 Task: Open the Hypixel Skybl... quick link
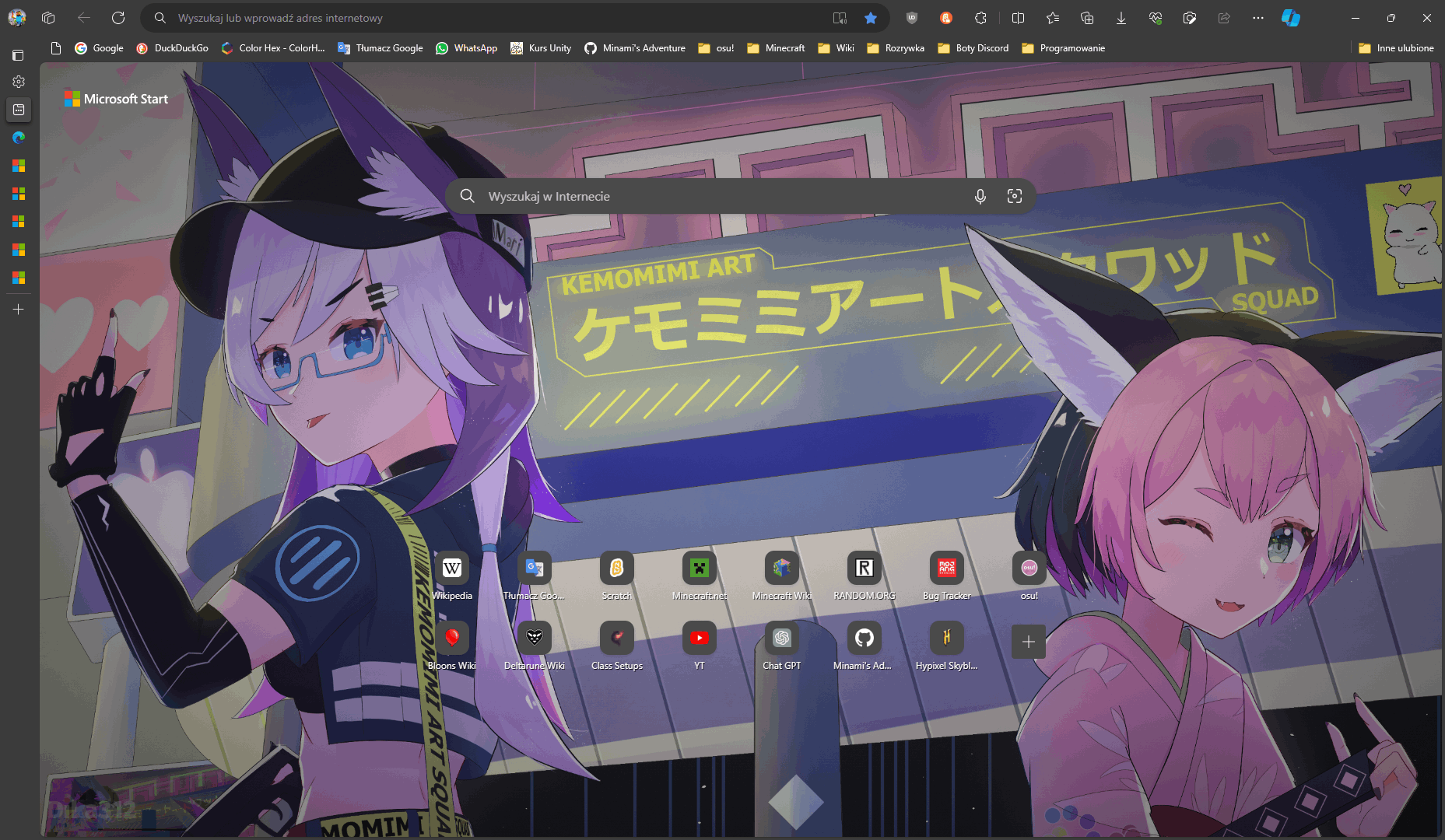(x=947, y=646)
